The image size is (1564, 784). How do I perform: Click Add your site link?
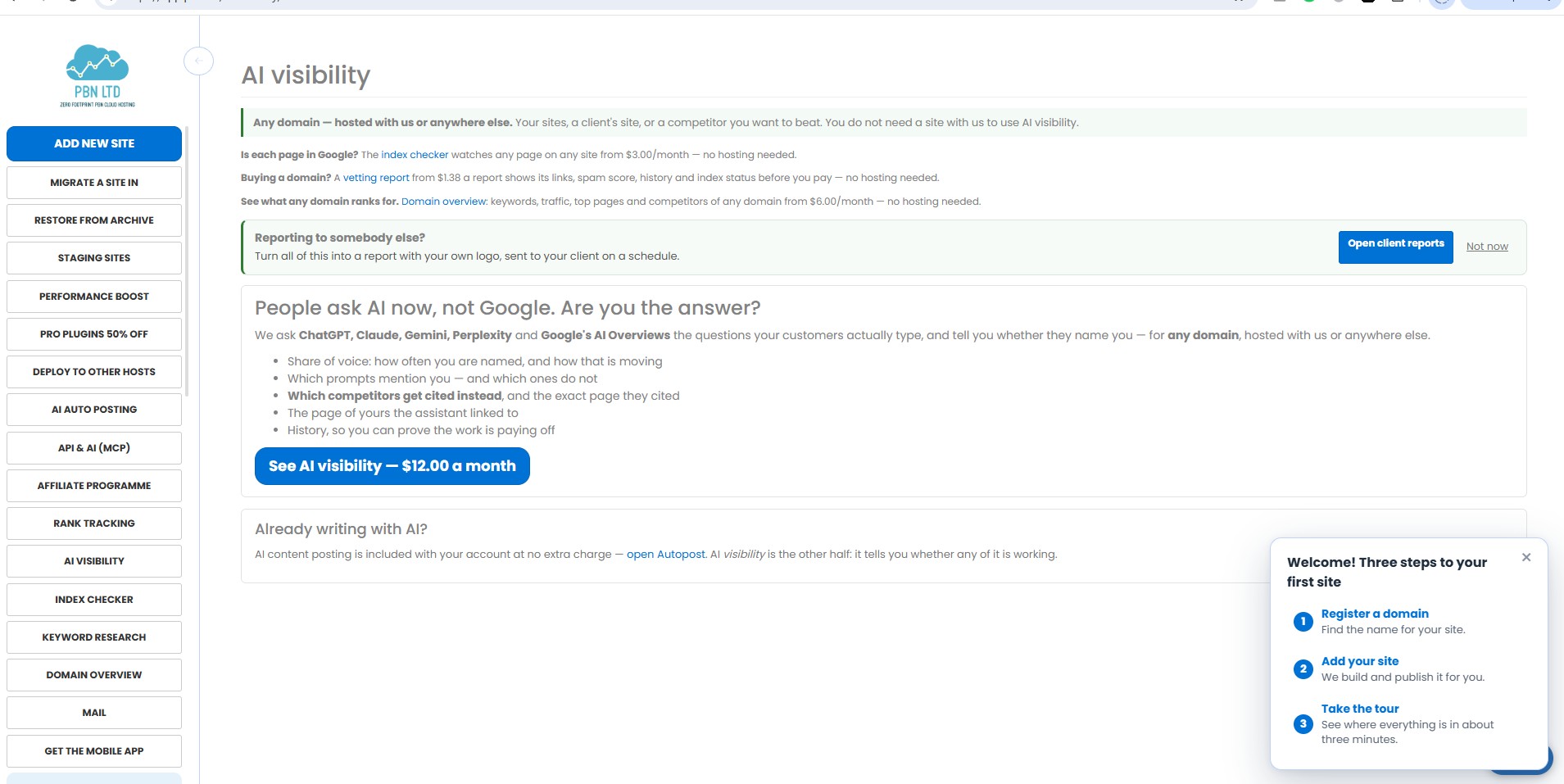click(x=1360, y=661)
